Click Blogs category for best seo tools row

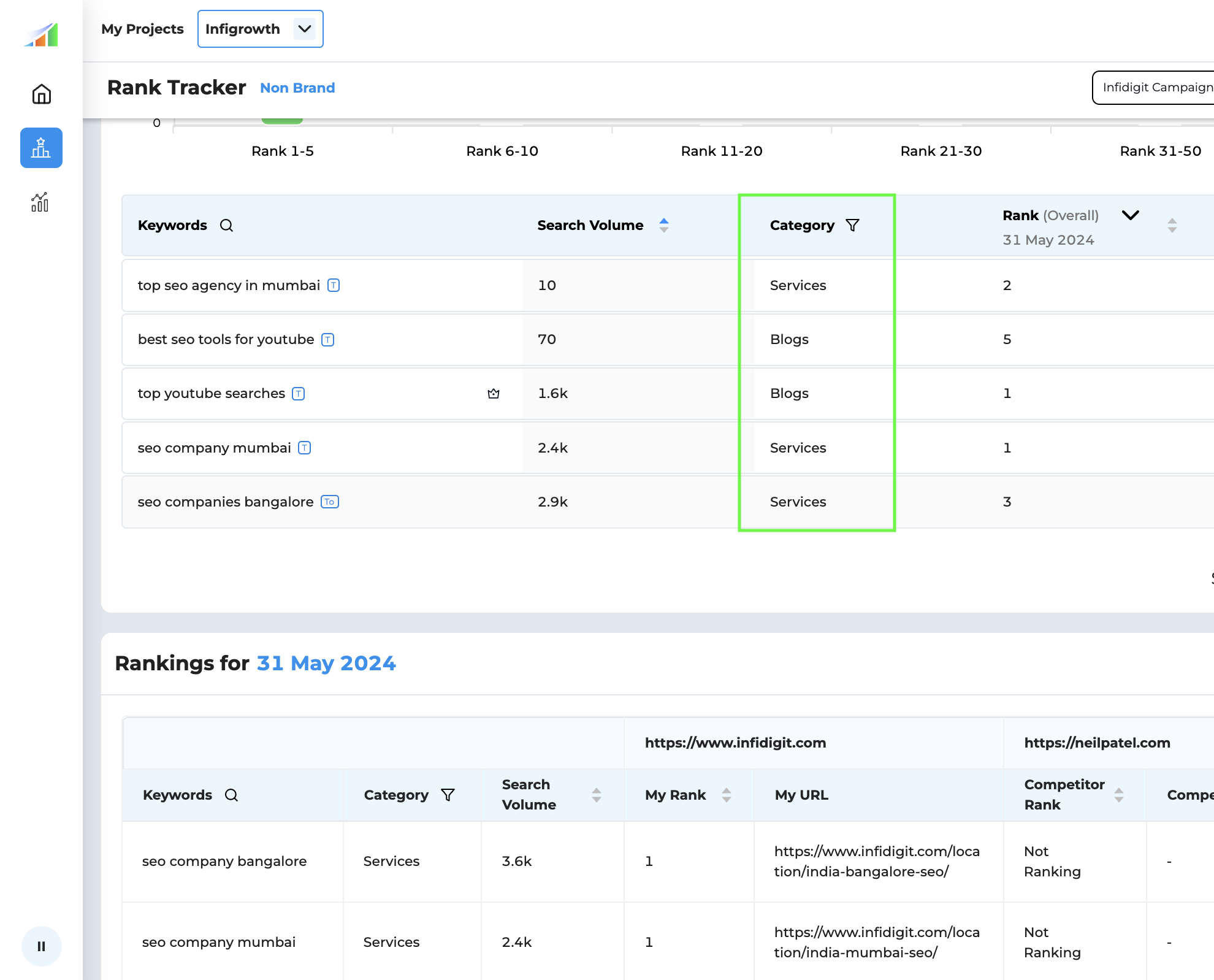(x=789, y=339)
